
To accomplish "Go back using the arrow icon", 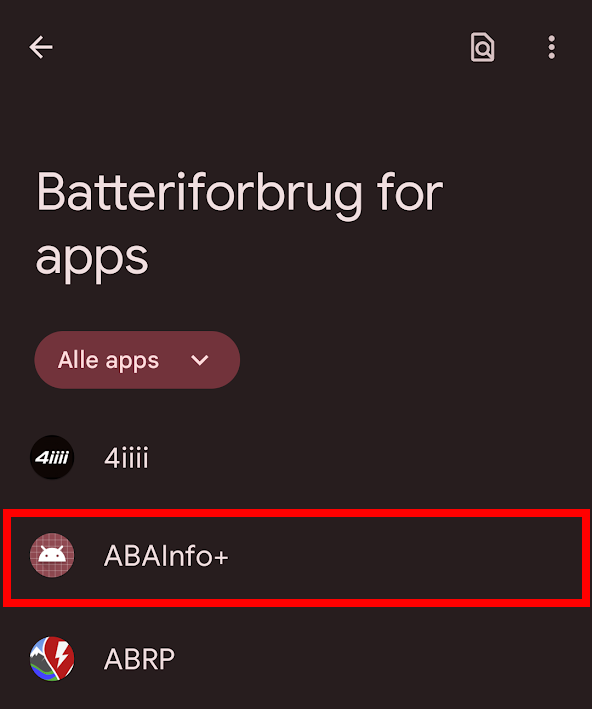I will point(41,47).
